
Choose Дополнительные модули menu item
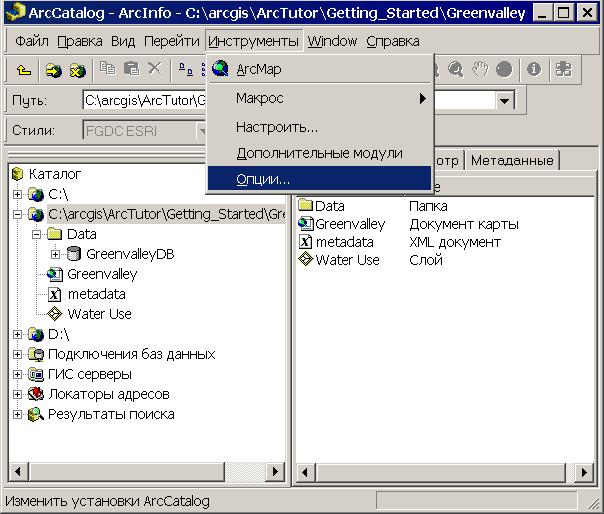click(319, 153)
